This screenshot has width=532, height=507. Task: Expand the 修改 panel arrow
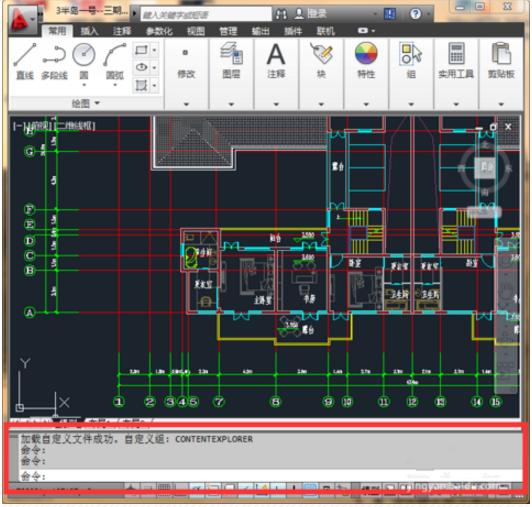point(186,104)
